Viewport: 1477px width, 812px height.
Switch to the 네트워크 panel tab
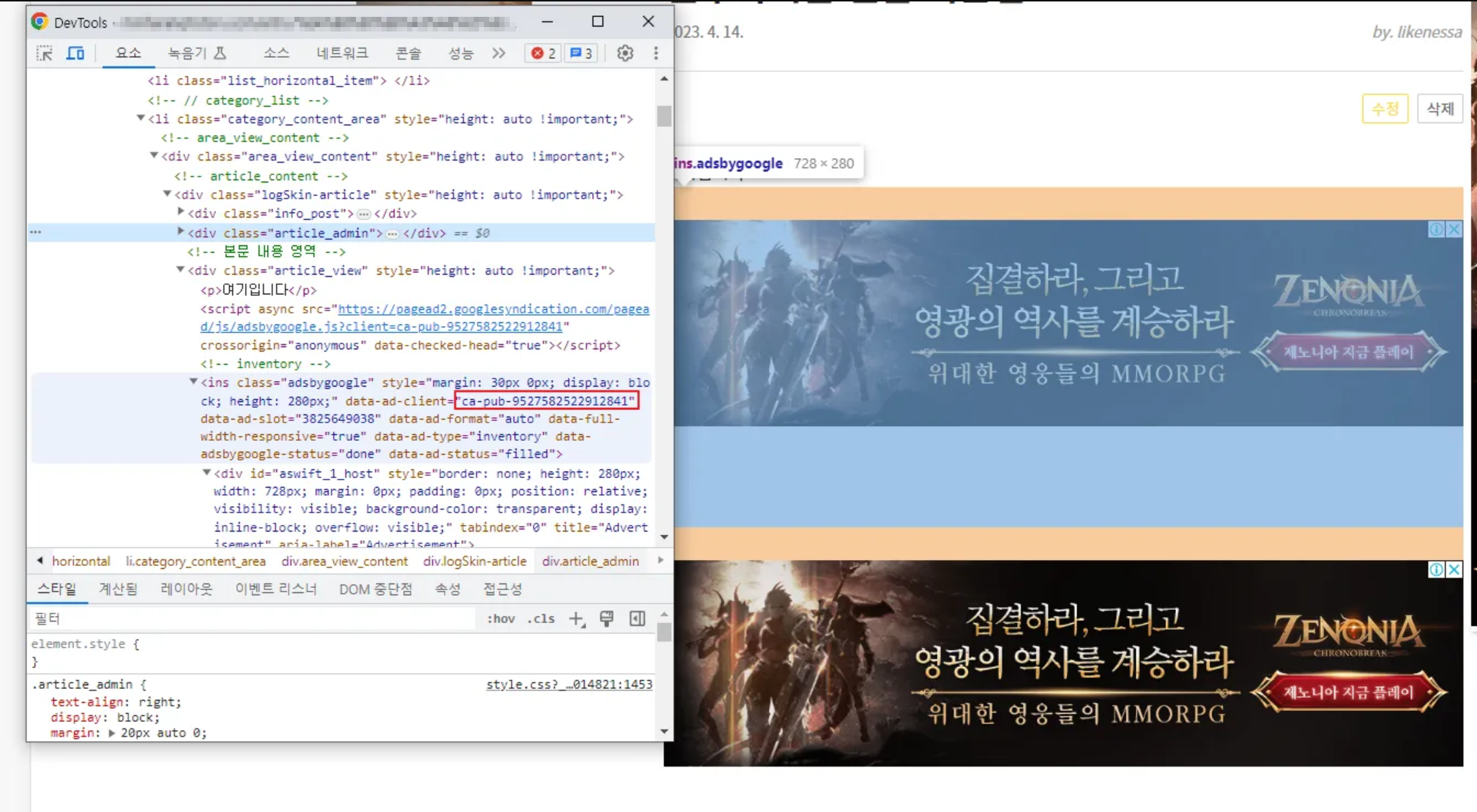click(341, 53)
